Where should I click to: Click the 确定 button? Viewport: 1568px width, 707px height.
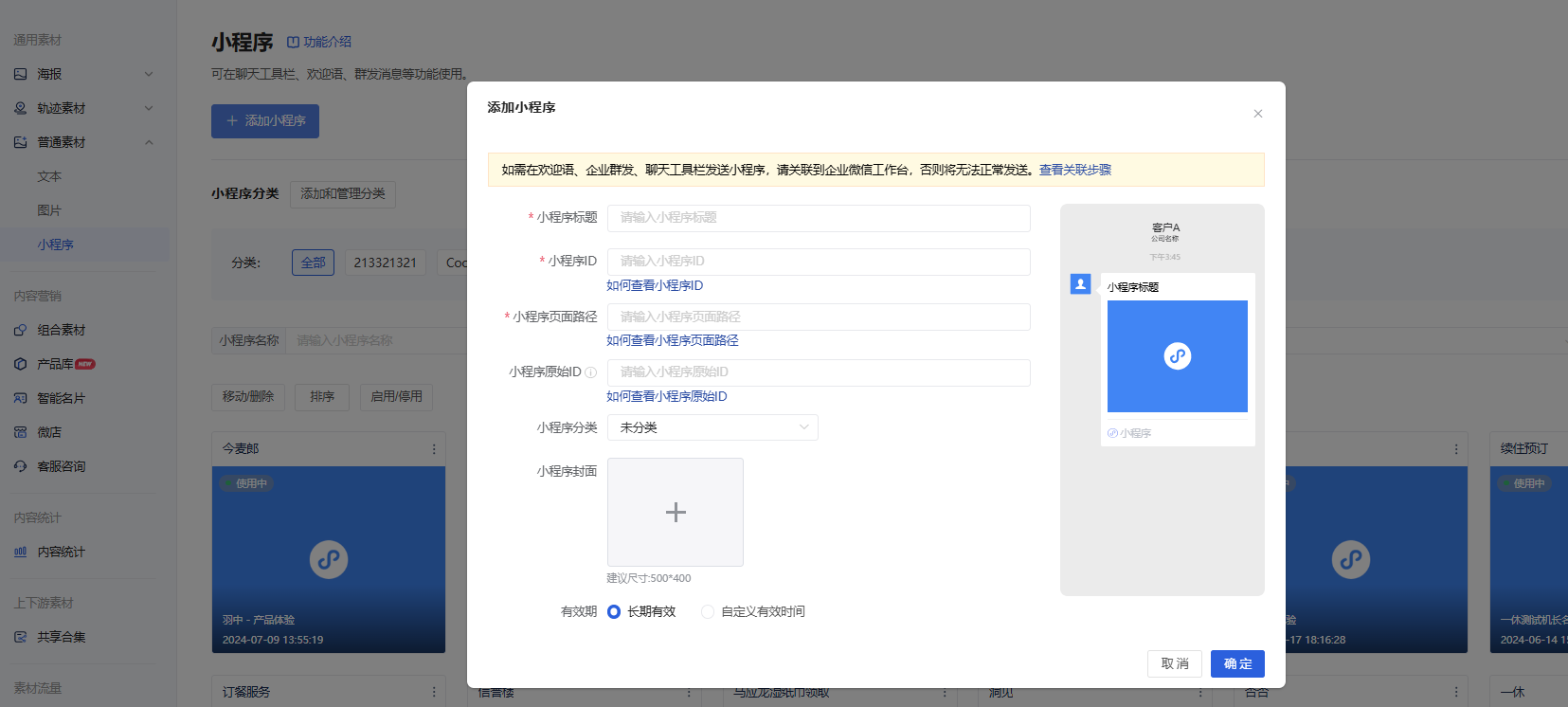(x=1237, y=663)
